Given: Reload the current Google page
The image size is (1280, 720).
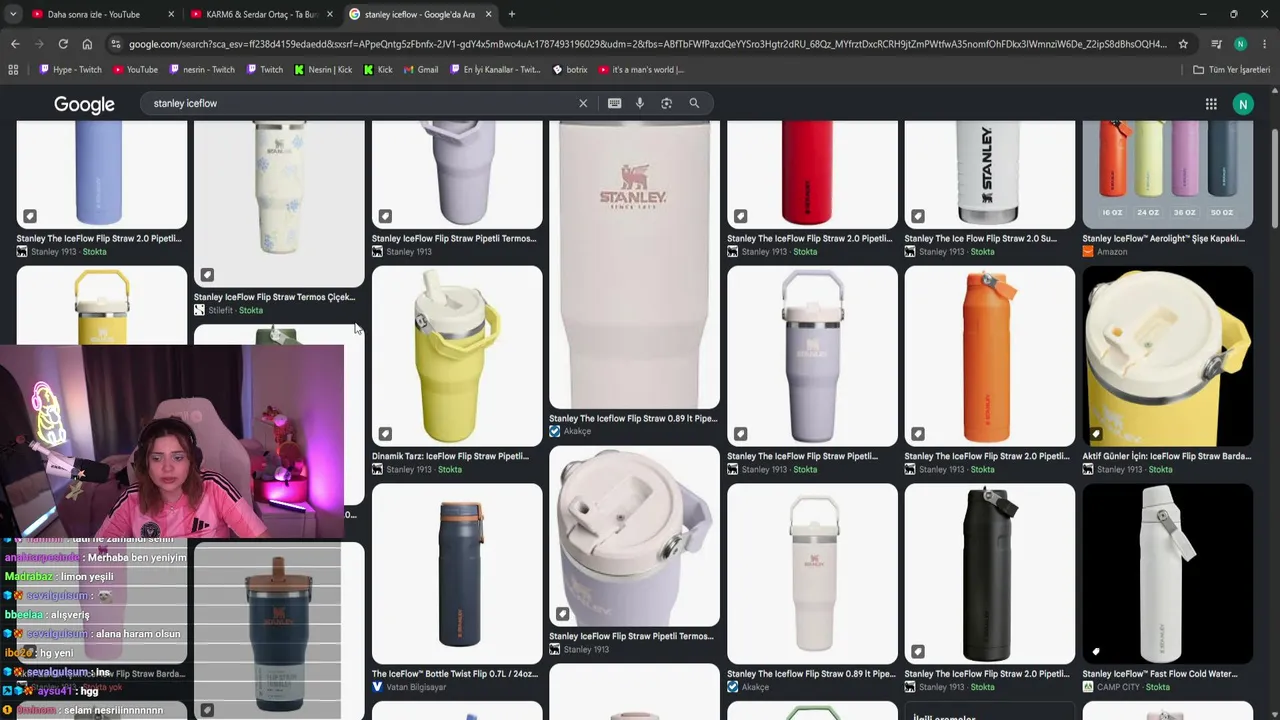Looking at the screenshot, I should pyautogui.click(x=63, y=44).
